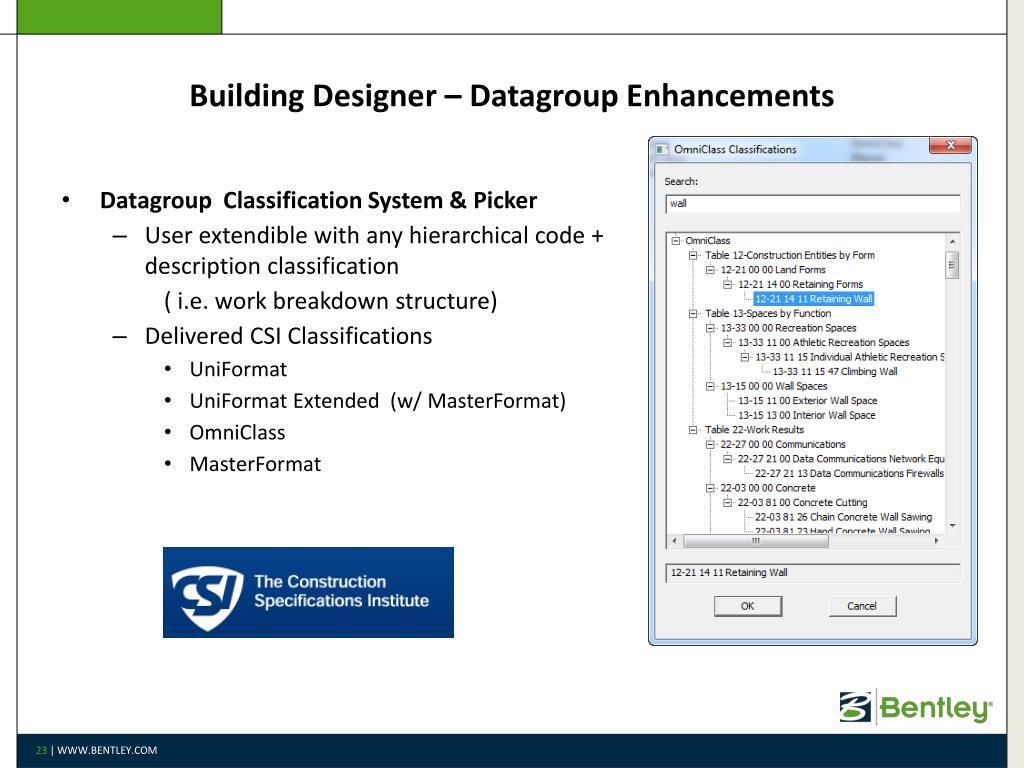Collapse the 12-21 00 00 Land Forms expander

[x=710, y=270]
